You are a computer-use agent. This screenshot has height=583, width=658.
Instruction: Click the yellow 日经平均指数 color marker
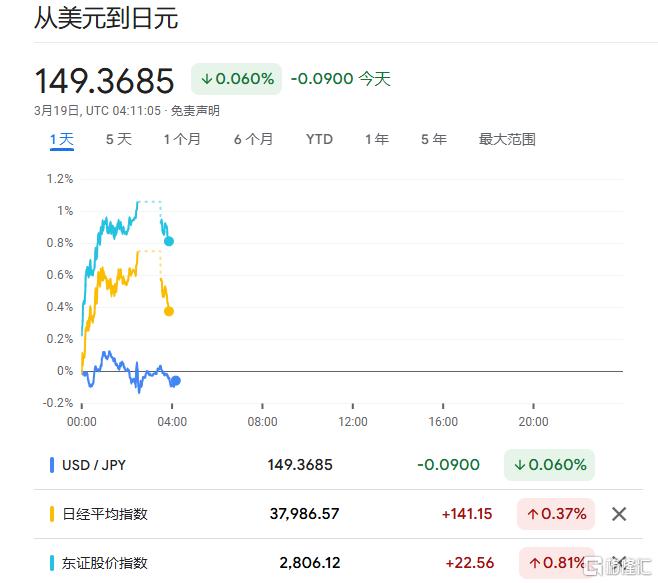(x=52, y=514)
